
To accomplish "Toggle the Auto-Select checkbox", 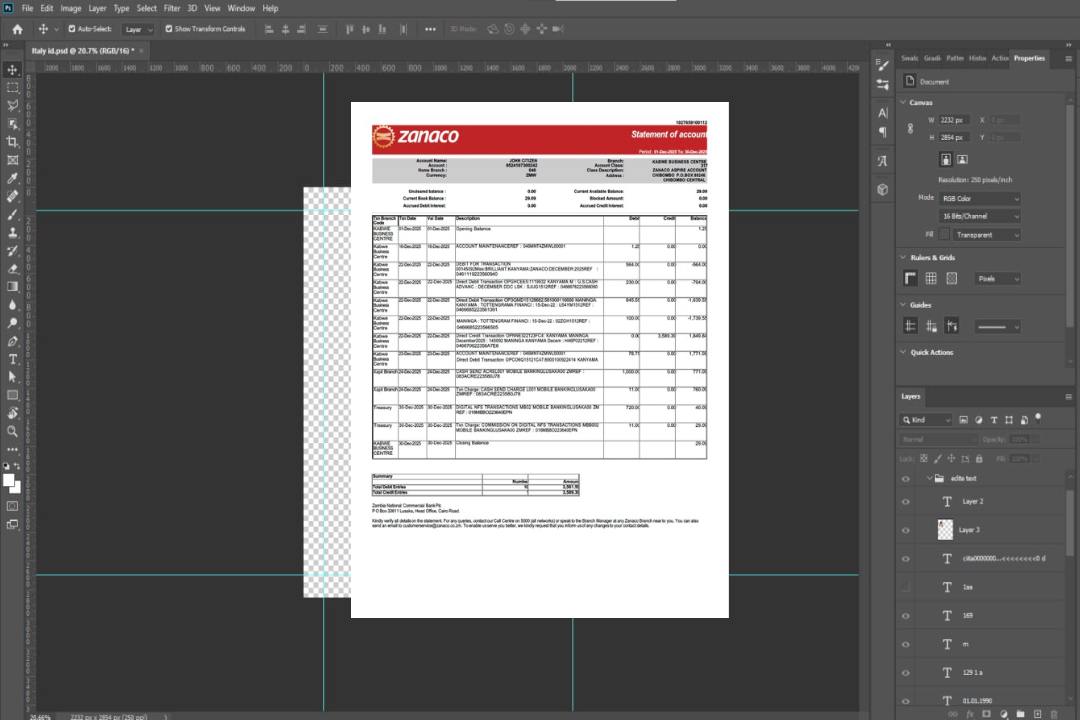I will 72,29.
